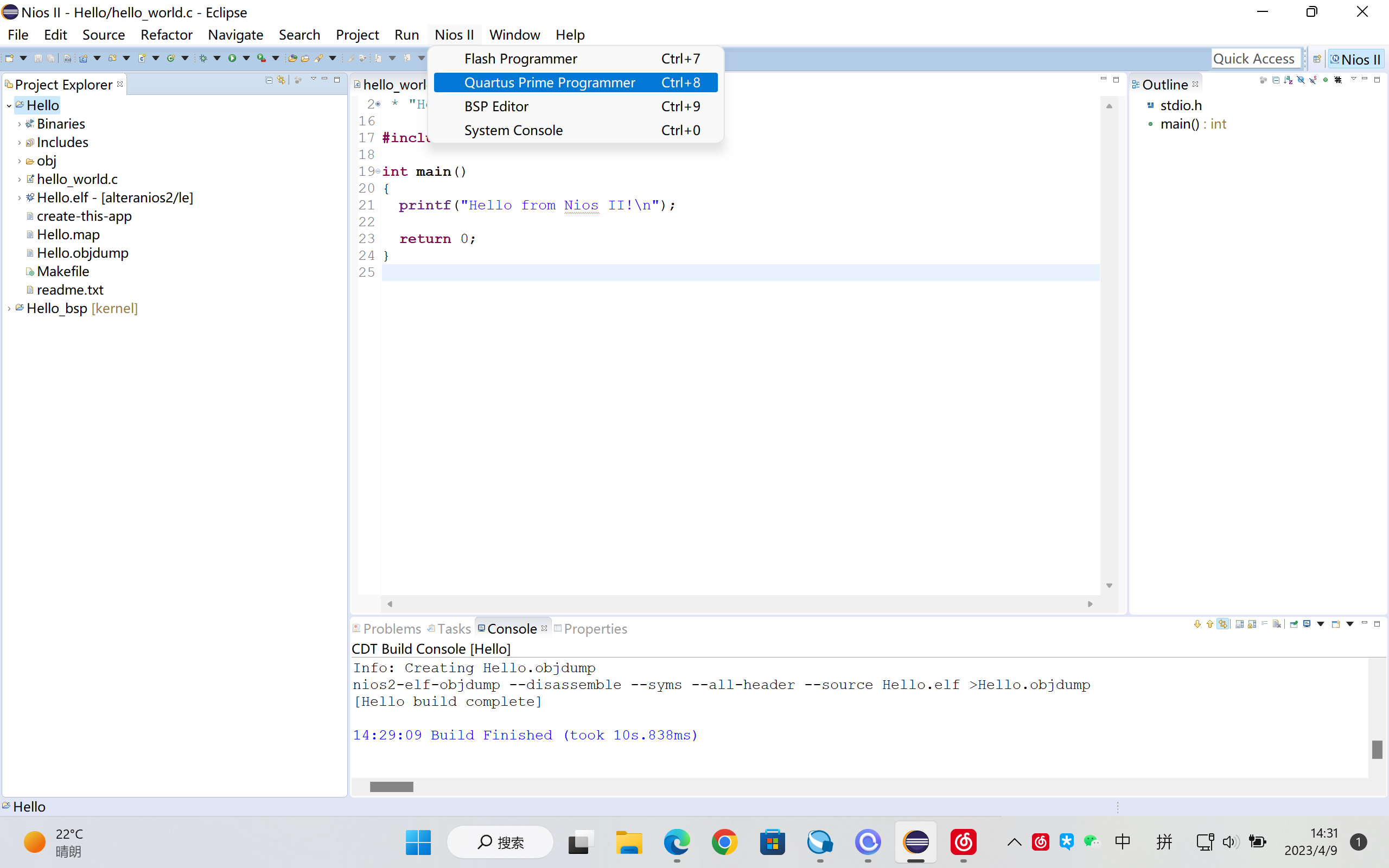Select the Console tab in panel
The image size is (1389, 868).
click(510, 628)
